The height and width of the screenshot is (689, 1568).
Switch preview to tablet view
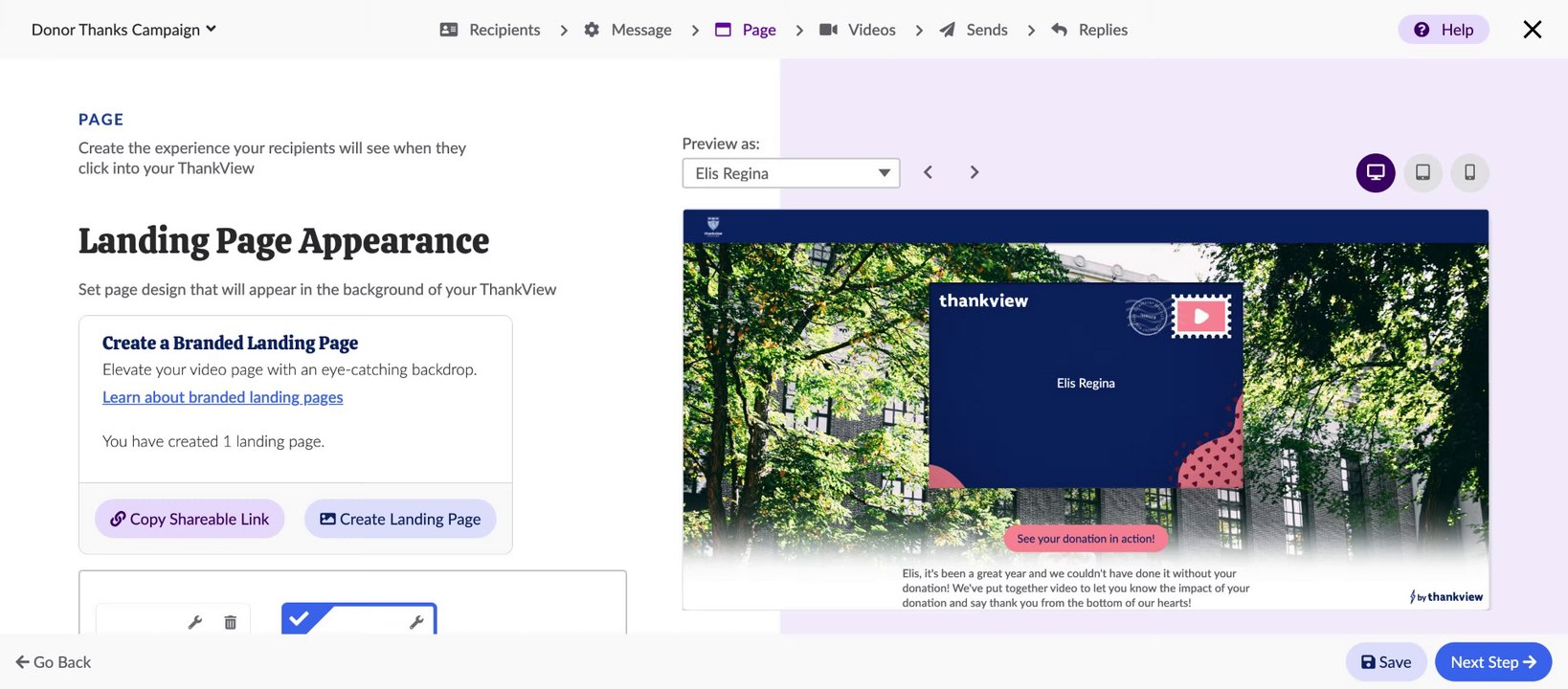point(1423,172)
